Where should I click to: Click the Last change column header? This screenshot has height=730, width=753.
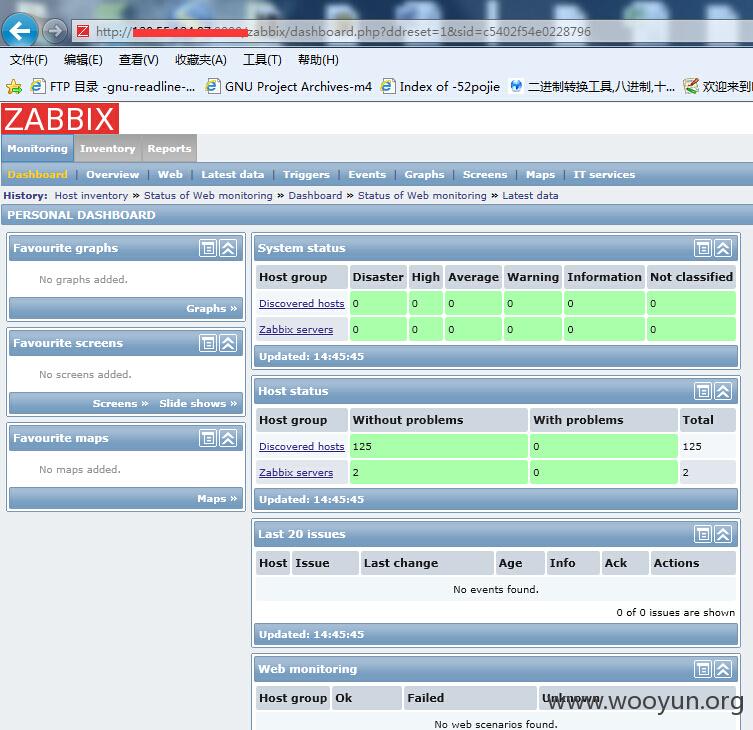[x=427, y=563]
